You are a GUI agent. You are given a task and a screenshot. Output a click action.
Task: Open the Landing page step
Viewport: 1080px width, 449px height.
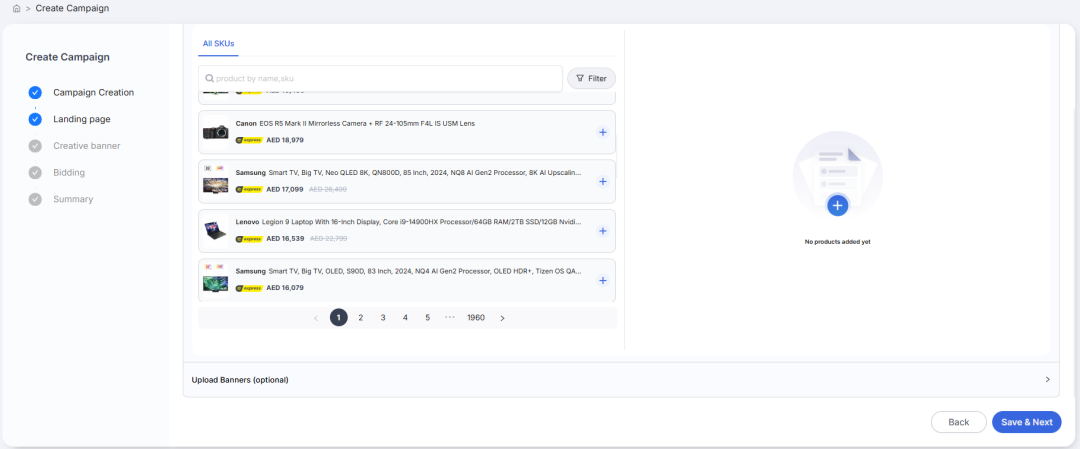click(82, 119)
